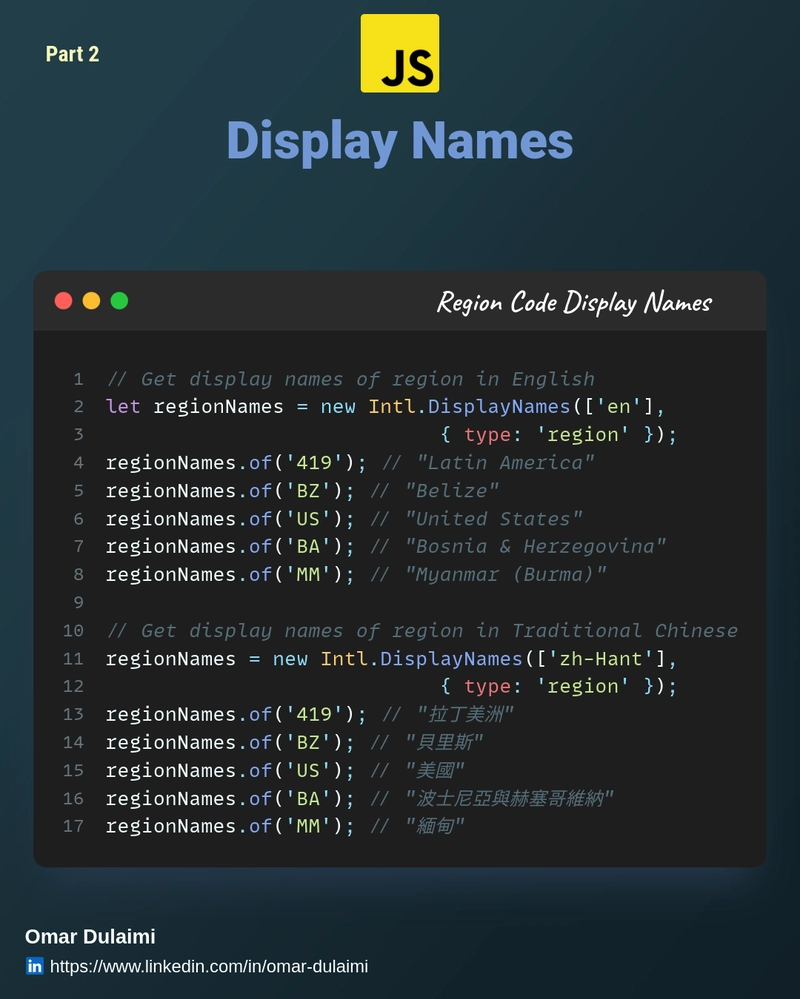Click the yellow JS logo

pyautogui.click(x=399, y=53)
